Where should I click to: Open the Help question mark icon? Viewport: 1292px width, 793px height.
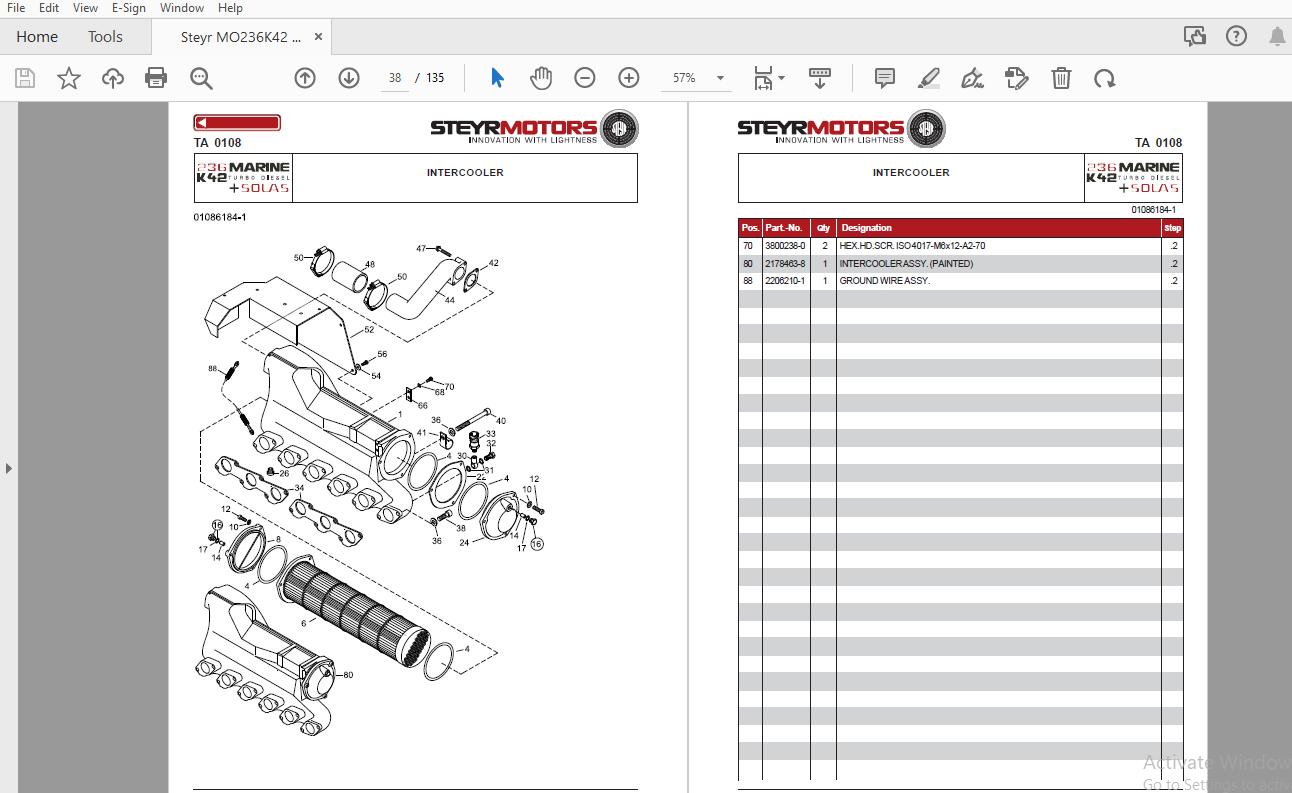1237,37
